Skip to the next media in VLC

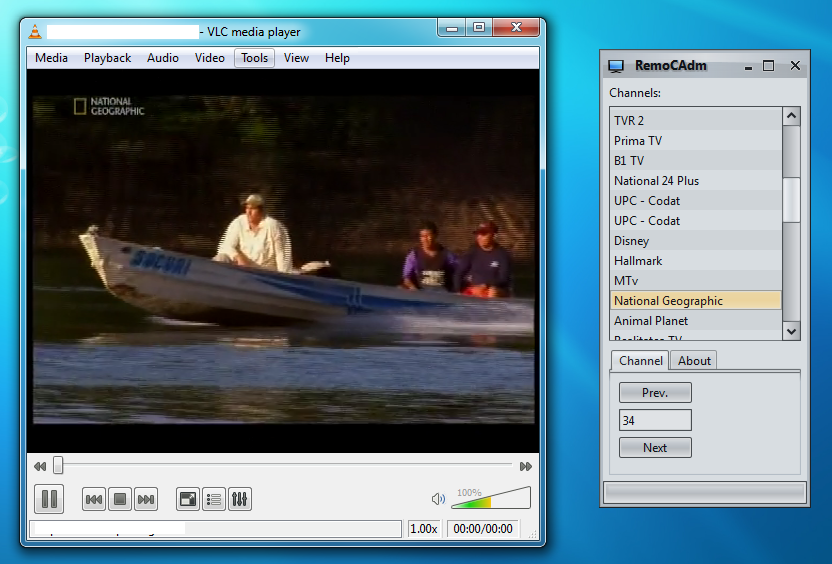click(x=146, y=499)
